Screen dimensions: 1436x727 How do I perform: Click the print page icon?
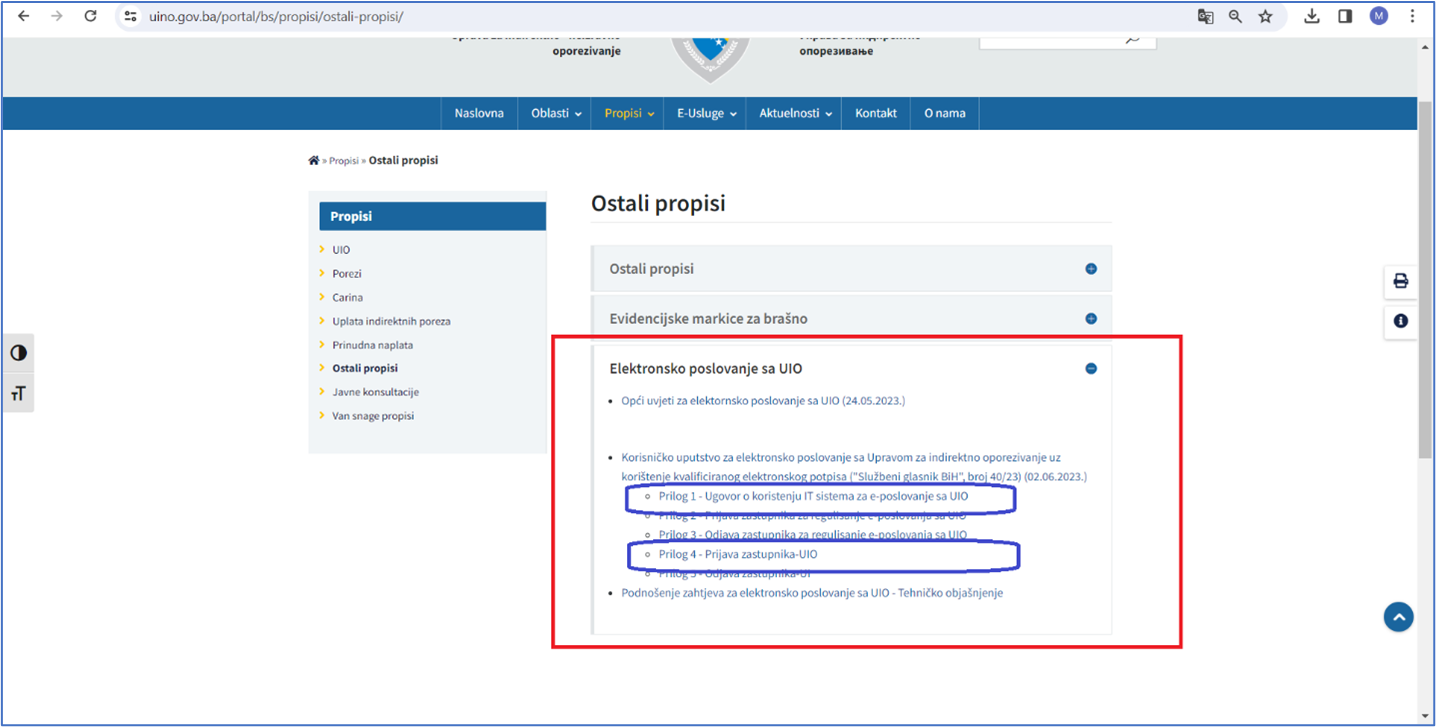click(1400, 282)
